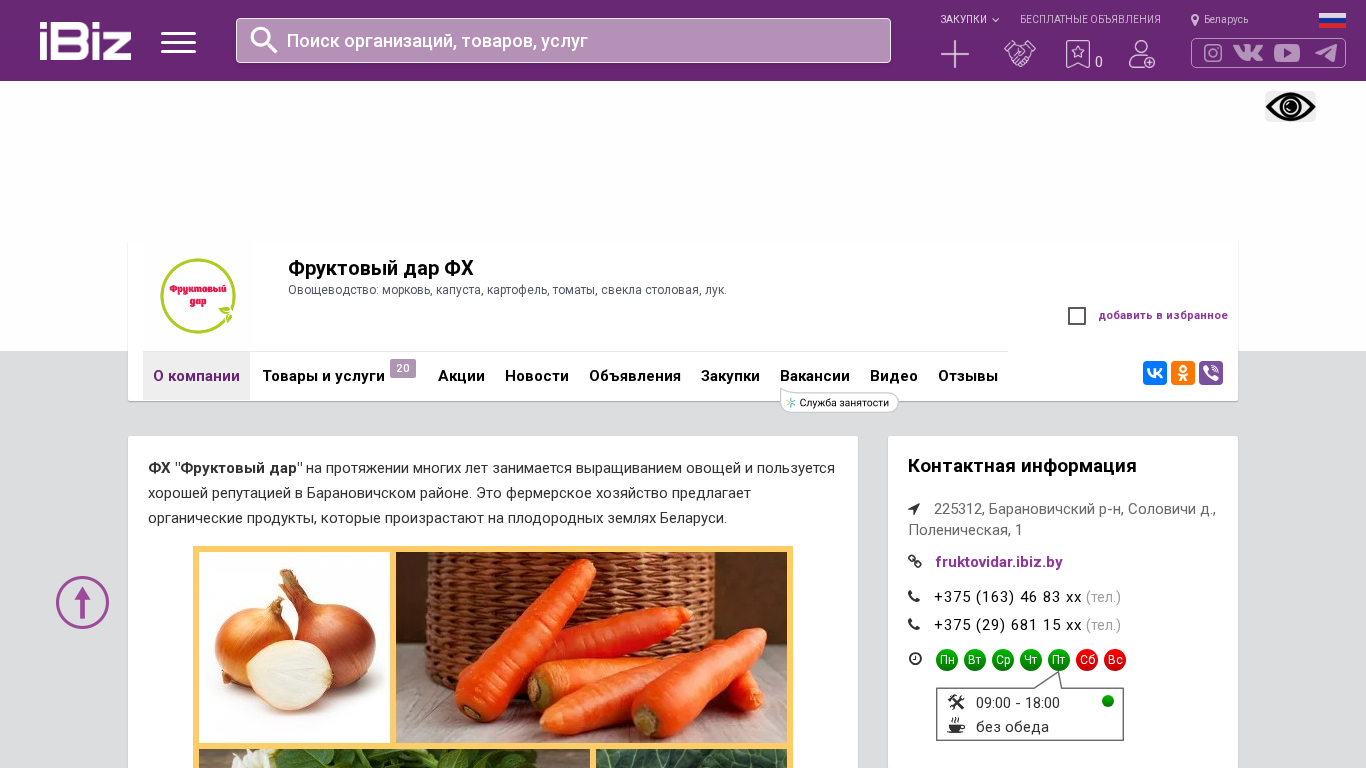Open the YouTube channel icon
Image resolution: width=1366 pixels, height=768 pixels.
tap(1287, 53)
